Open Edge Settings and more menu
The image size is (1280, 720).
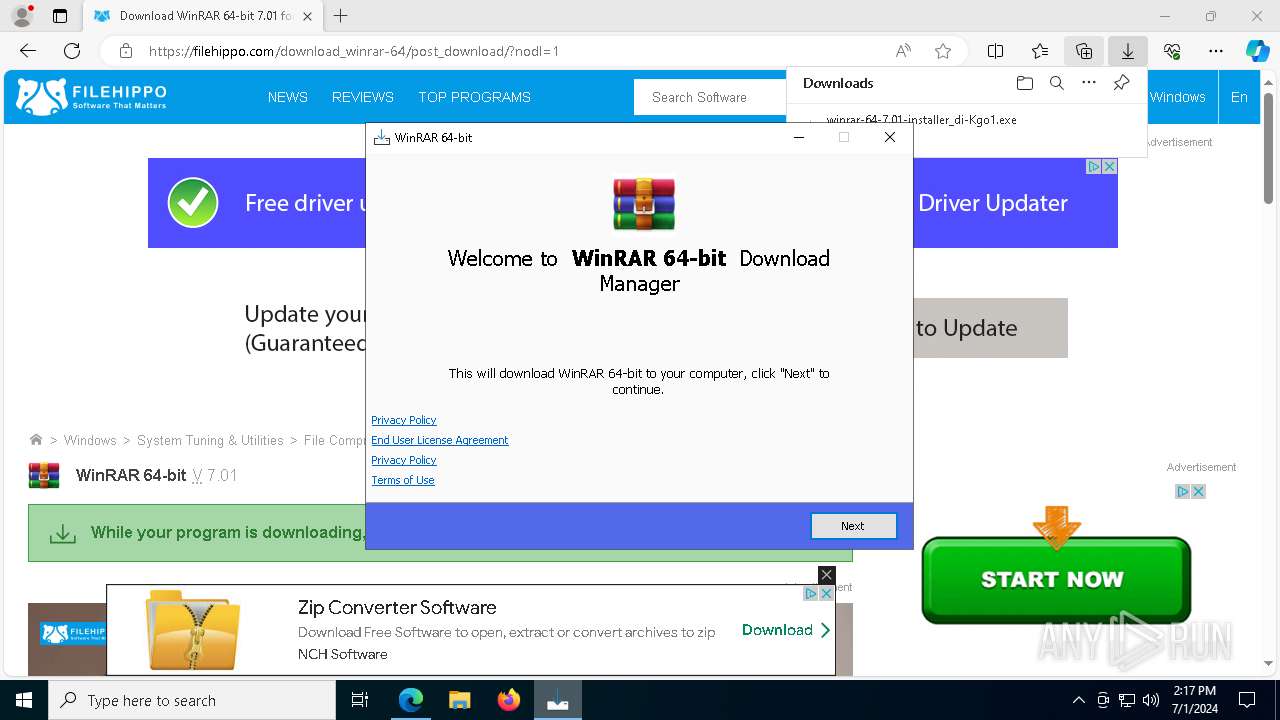coord(1216,51)
